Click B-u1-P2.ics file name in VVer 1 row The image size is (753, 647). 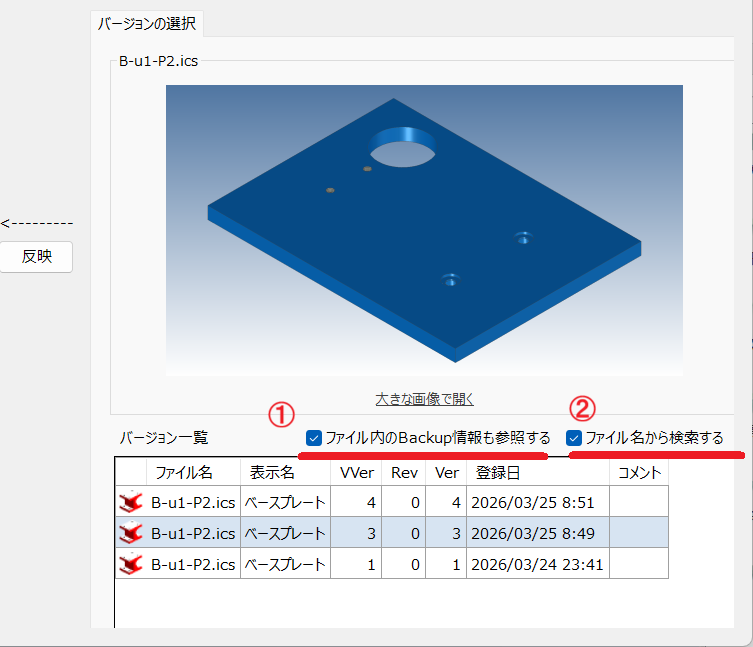tap(193, 564)
